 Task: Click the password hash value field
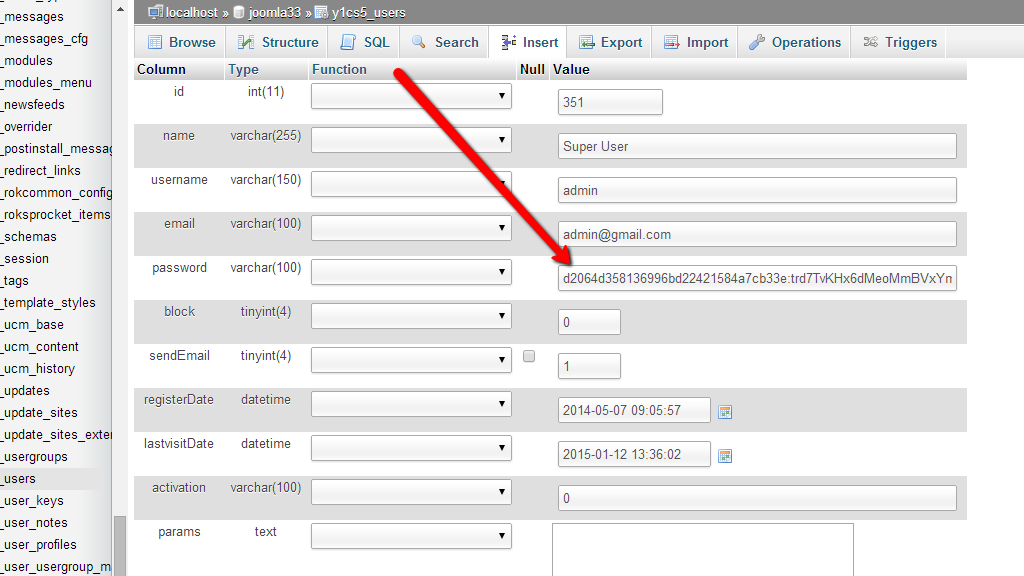click(757, 278)
